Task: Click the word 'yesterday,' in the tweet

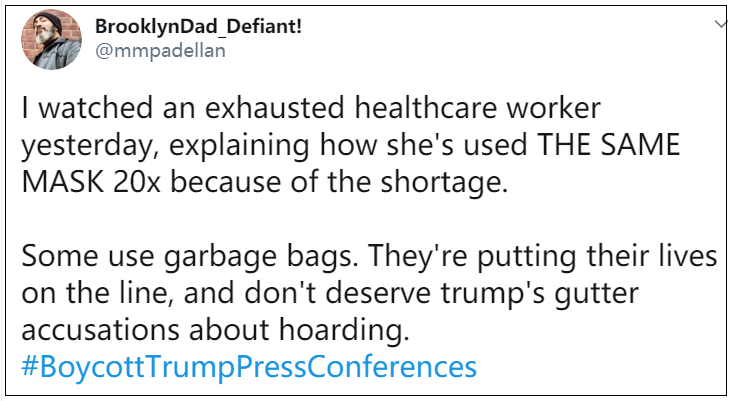Action: pos(84,146)
